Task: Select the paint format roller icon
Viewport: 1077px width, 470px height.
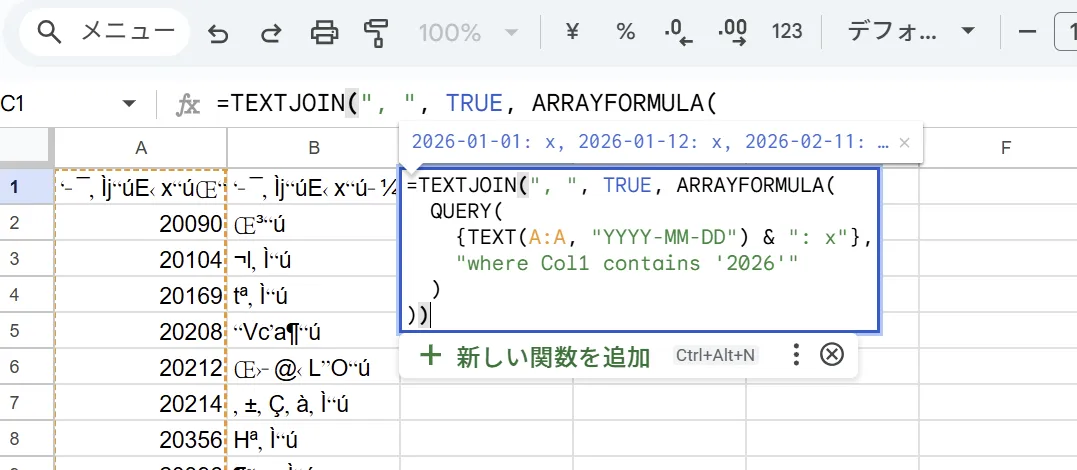Action: [376, 33]
